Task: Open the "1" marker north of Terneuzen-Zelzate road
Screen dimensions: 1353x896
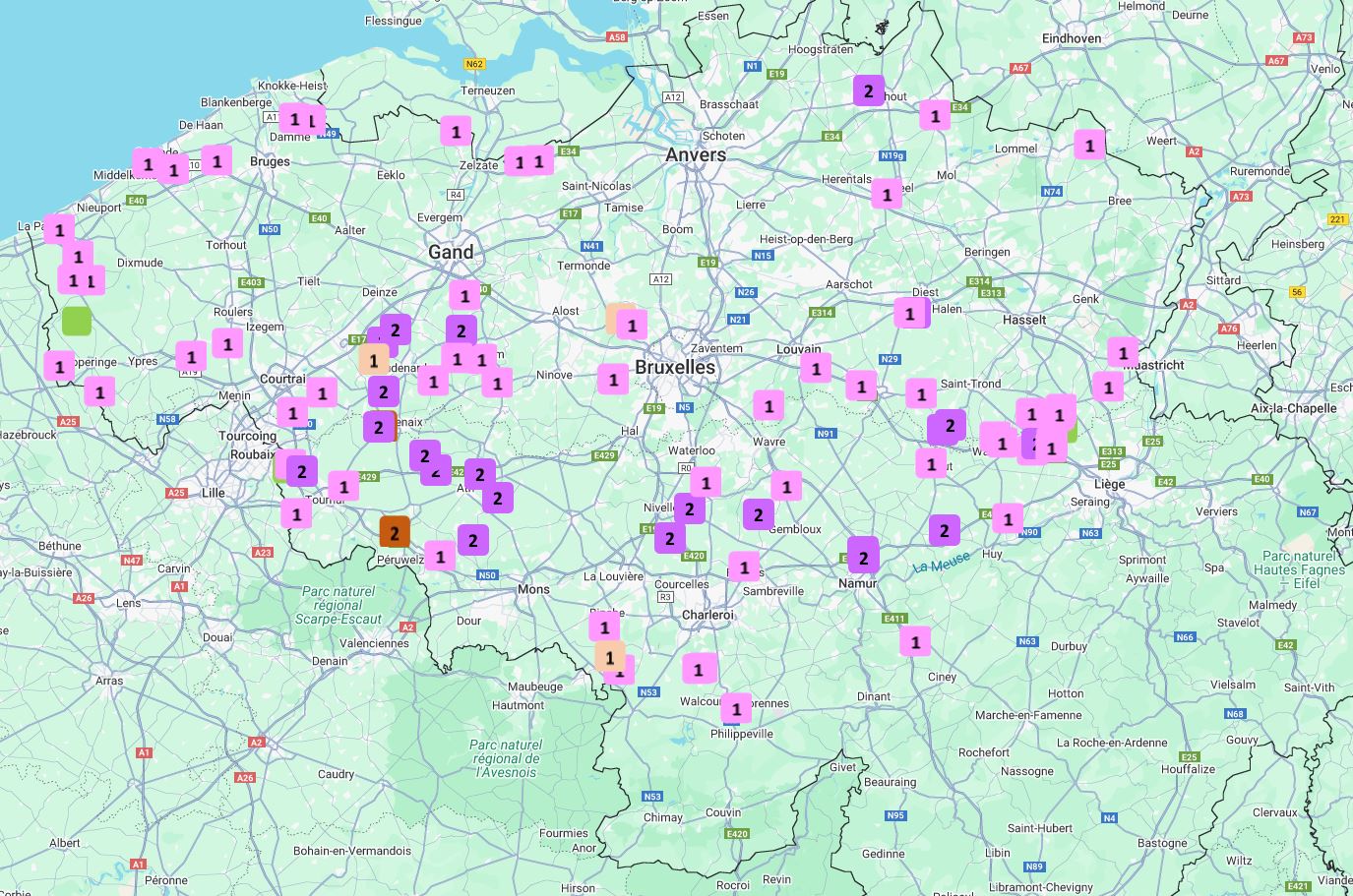Action: point(455,131)
